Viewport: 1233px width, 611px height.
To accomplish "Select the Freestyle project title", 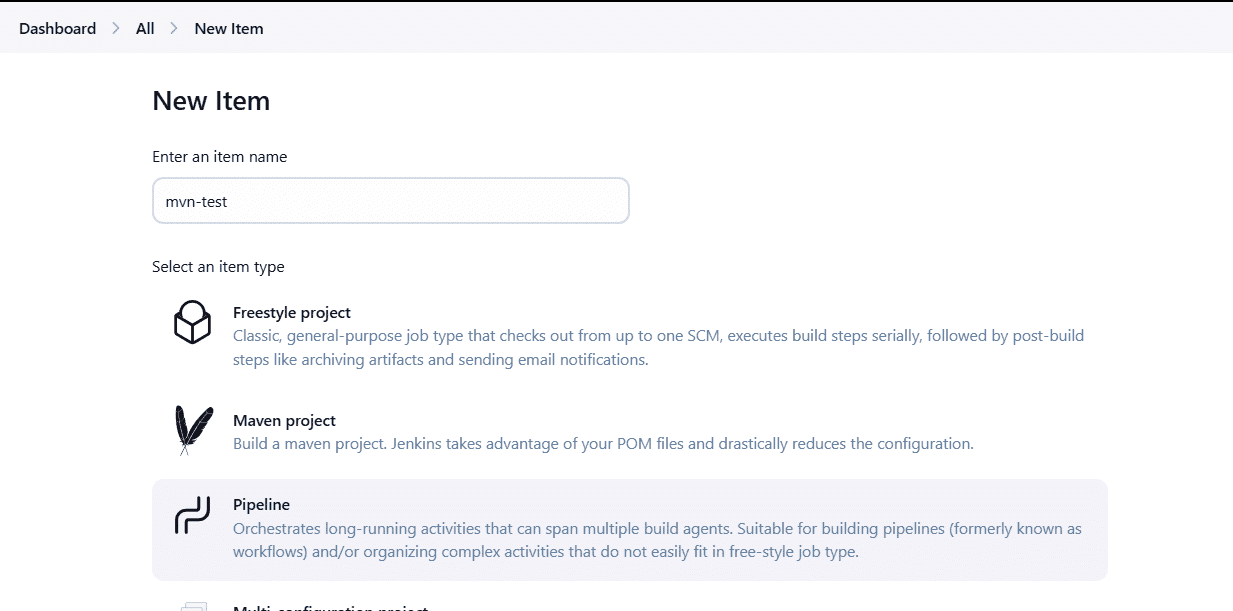I will [292, 313].
